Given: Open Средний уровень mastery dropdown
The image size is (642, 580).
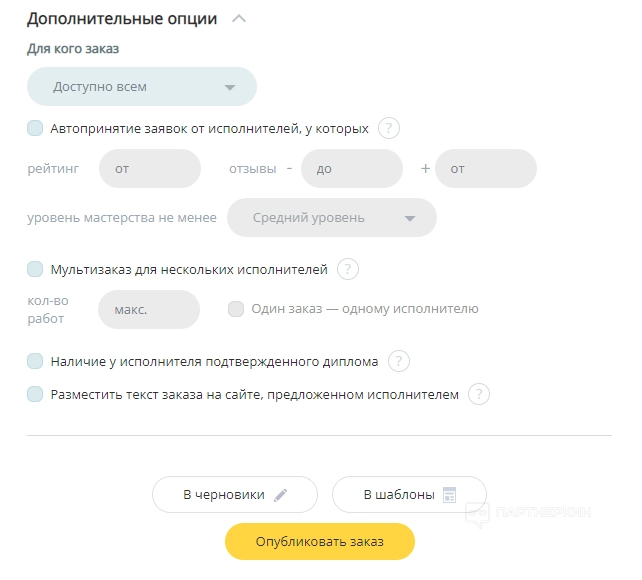Looking at the screenshot, I should coord(331,218).
